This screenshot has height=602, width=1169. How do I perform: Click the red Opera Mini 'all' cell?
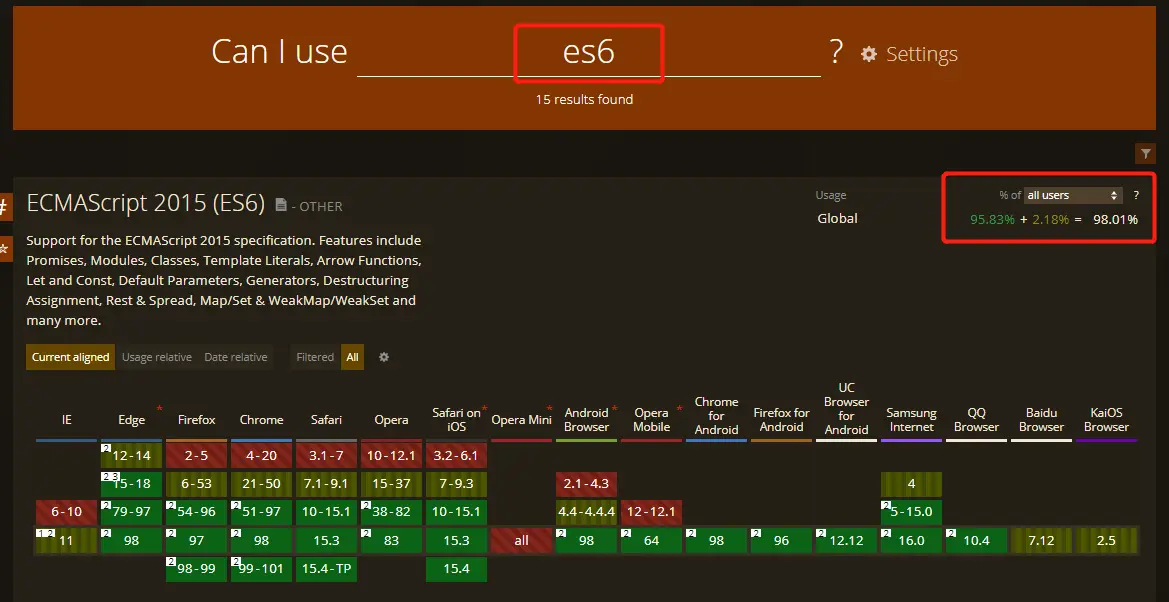coord(521,541)
